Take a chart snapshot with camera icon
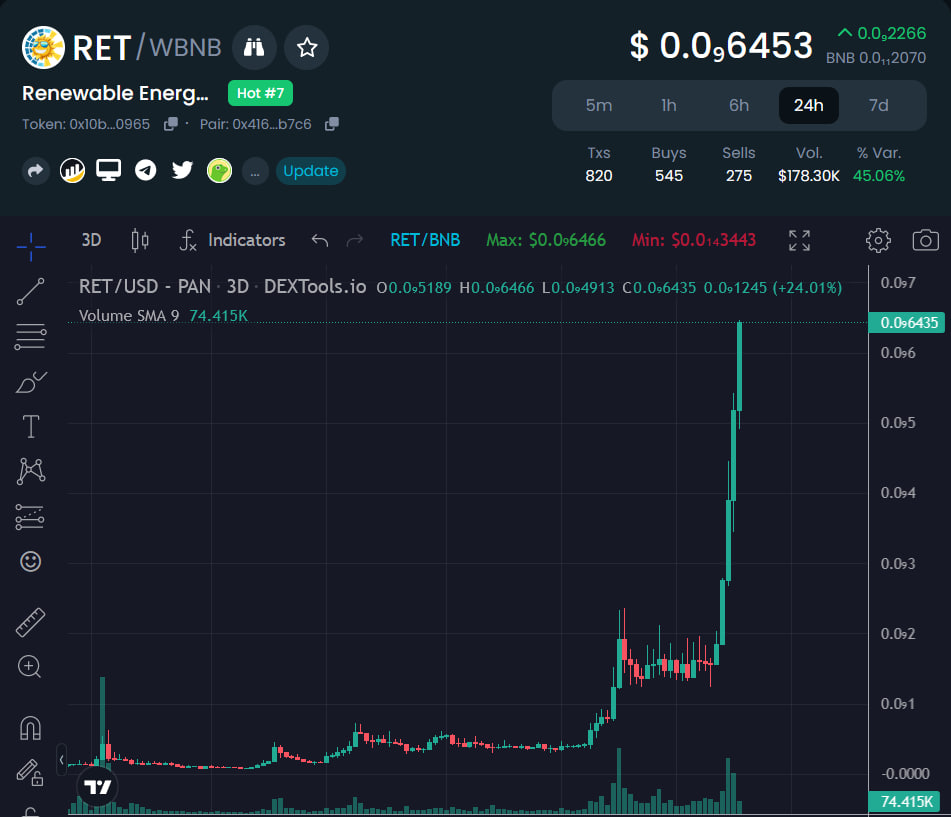 926,240
